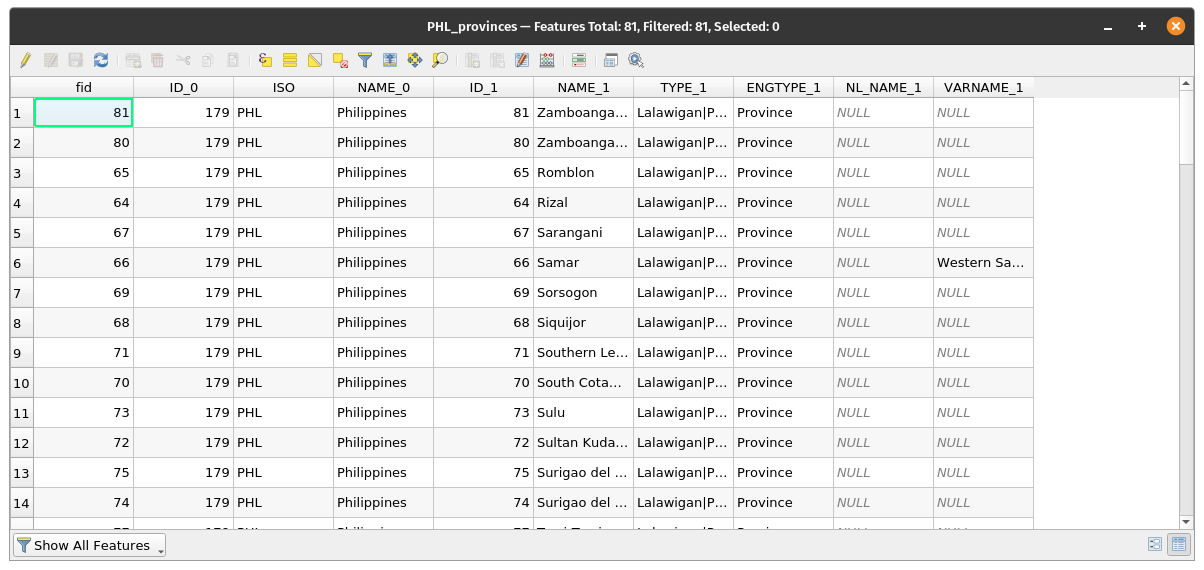Click the VARNAME_1 column header
The width and height of the screenshot is (1204, 570).
coord(984,87)
